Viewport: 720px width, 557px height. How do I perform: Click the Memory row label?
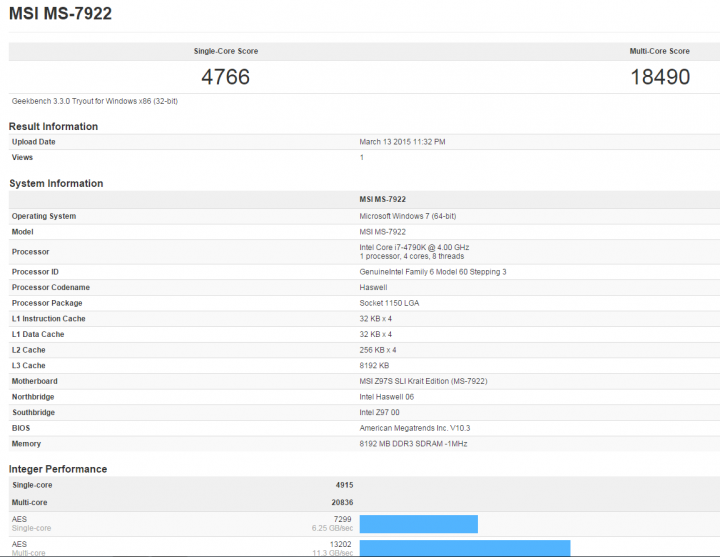tap(26, 444)
